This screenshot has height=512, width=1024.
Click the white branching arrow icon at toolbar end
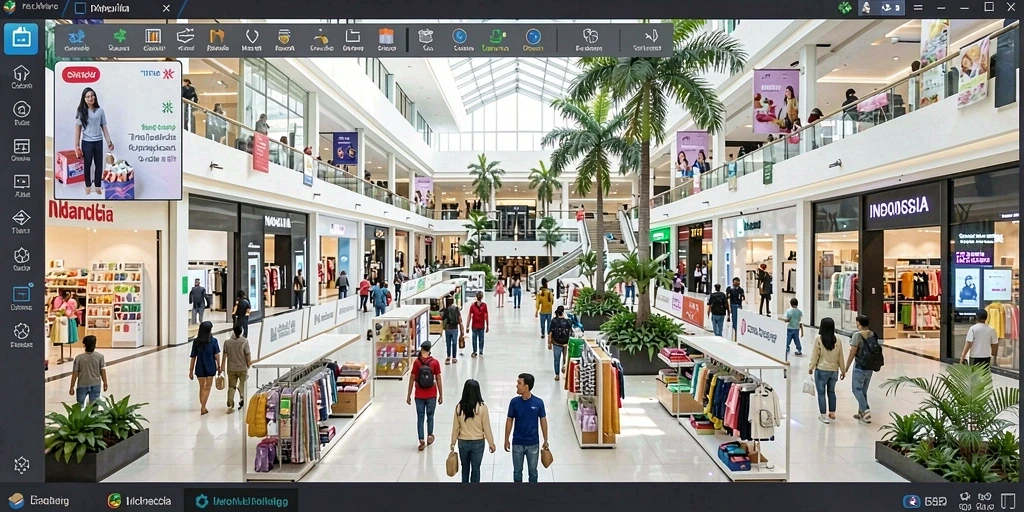[x=650, y=36]
